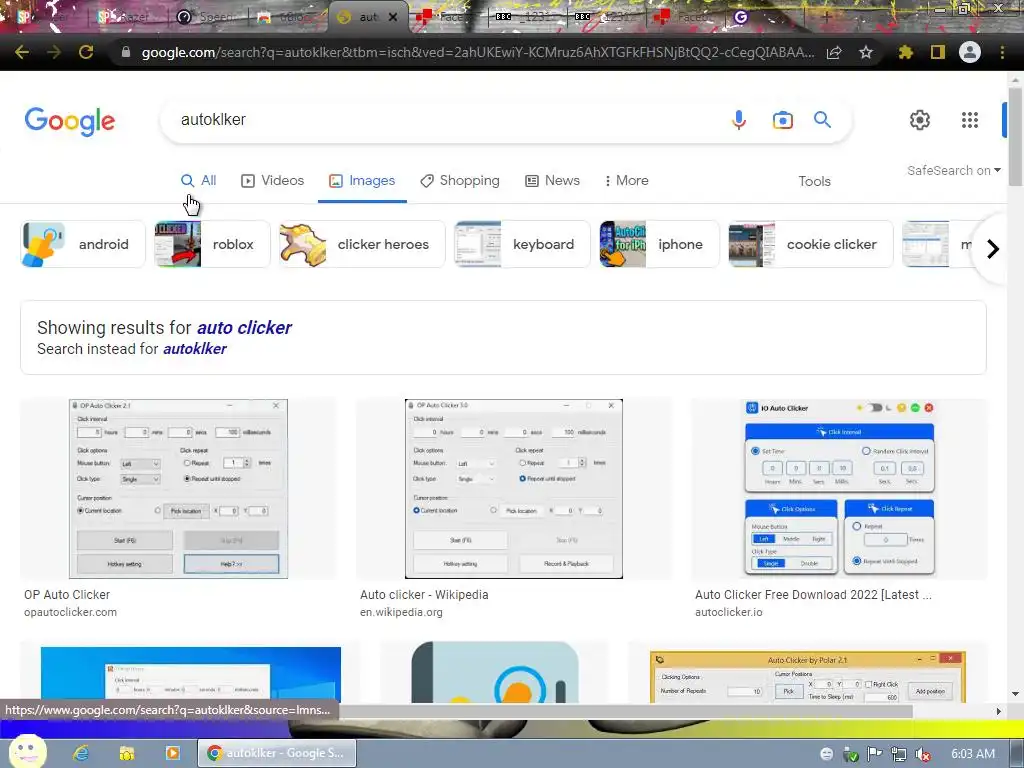Open the Action Center flag icon
Screen dimensions: 1024x768
874,754
